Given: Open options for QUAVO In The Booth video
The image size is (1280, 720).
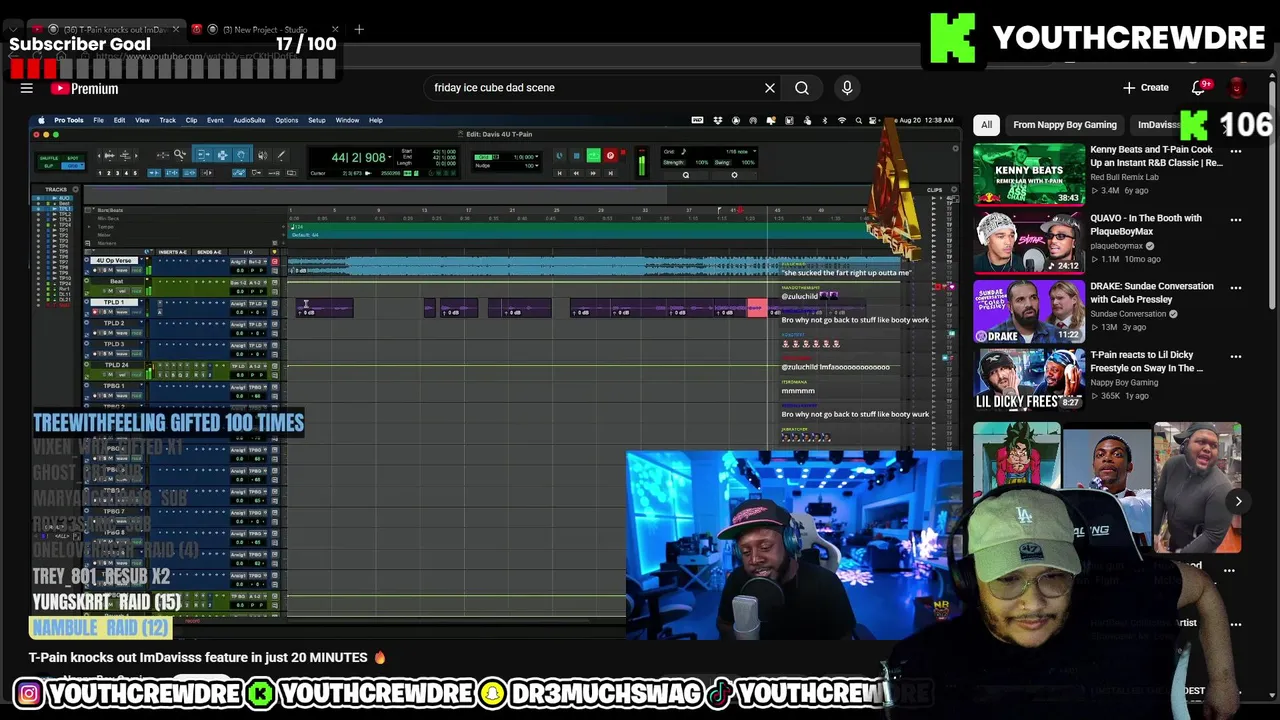Looking at the screenshot, I should 1236,219.
